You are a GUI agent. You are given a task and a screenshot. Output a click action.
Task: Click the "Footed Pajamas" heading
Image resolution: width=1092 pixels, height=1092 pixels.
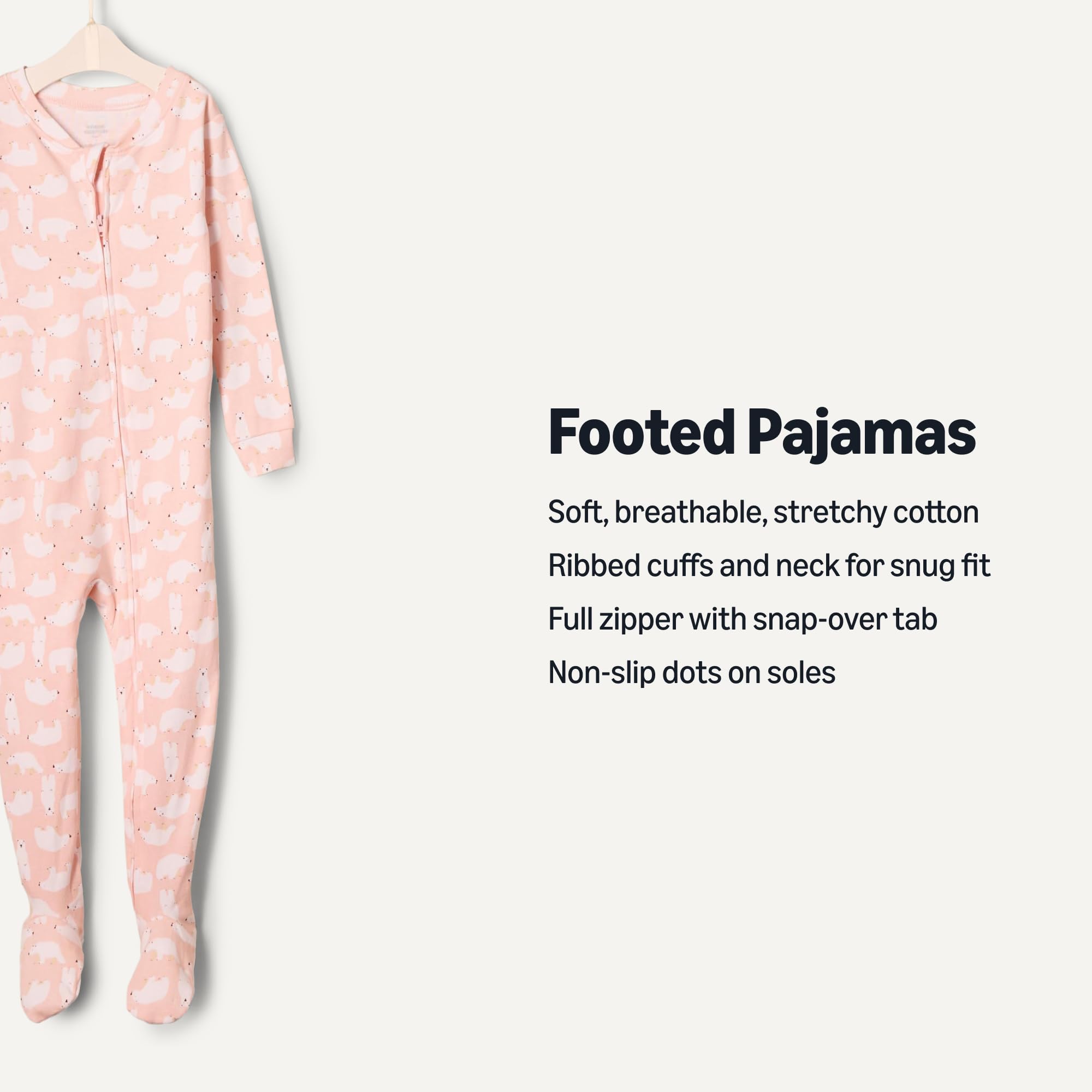tap(761, 434)
